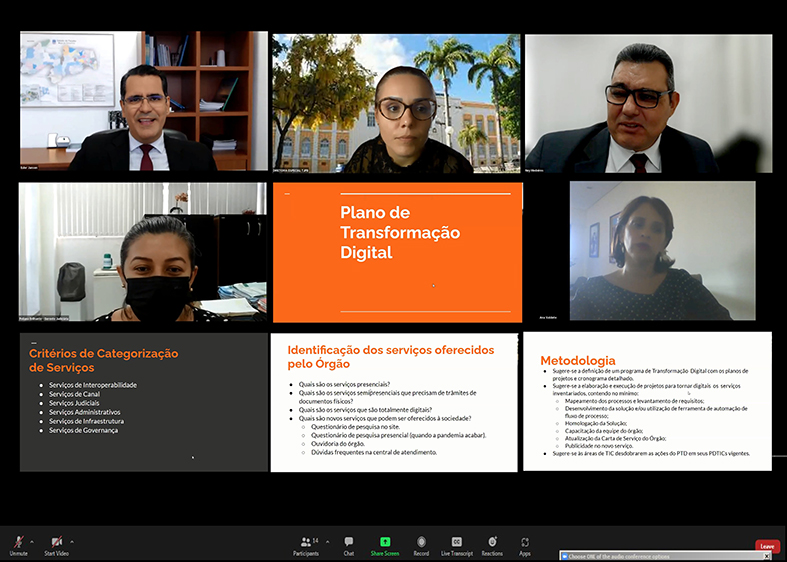The width and height of the screenshot is (787, 562).
Task: Start the camera video
Action: (x=56, y=545)
